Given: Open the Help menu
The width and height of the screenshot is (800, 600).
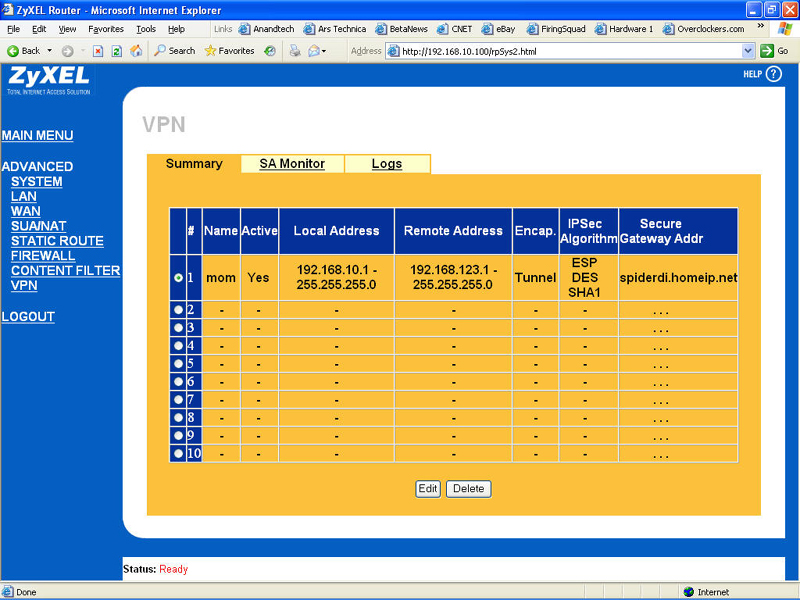Looking at the screenshot, I should tap(177, 29).
